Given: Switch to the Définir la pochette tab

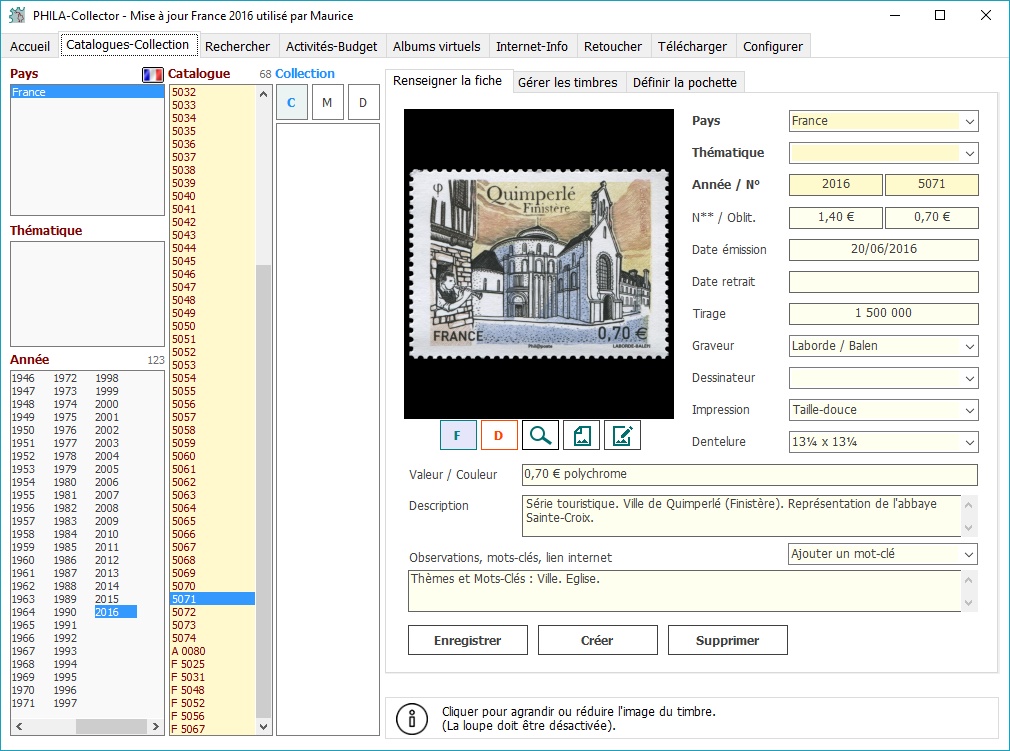Looking at the screenshot, I should coord(685,82).
